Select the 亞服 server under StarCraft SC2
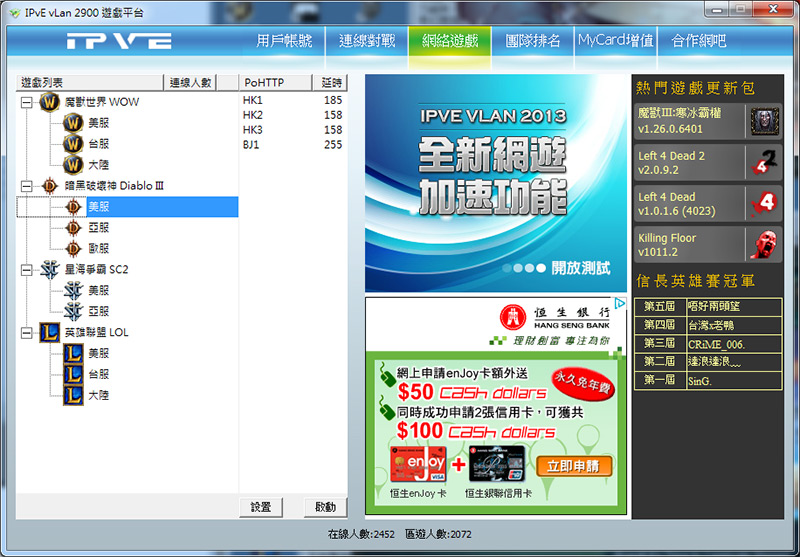 pos(99,311)
